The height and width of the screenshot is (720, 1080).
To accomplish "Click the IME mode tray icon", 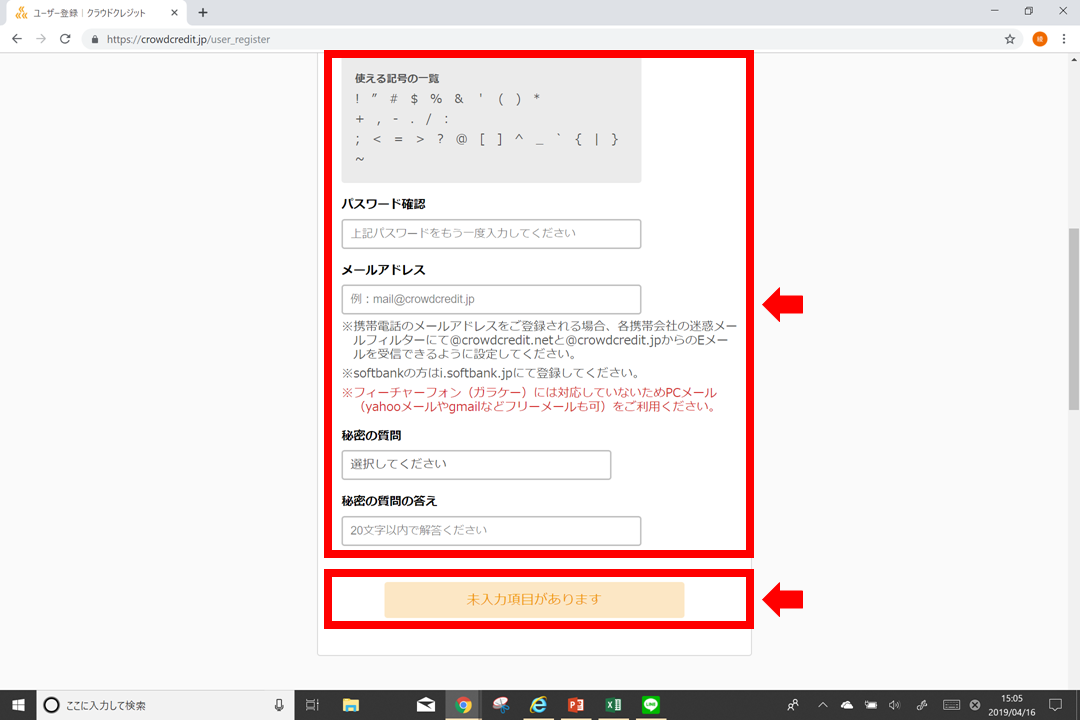I will click(x=975, y=705).
